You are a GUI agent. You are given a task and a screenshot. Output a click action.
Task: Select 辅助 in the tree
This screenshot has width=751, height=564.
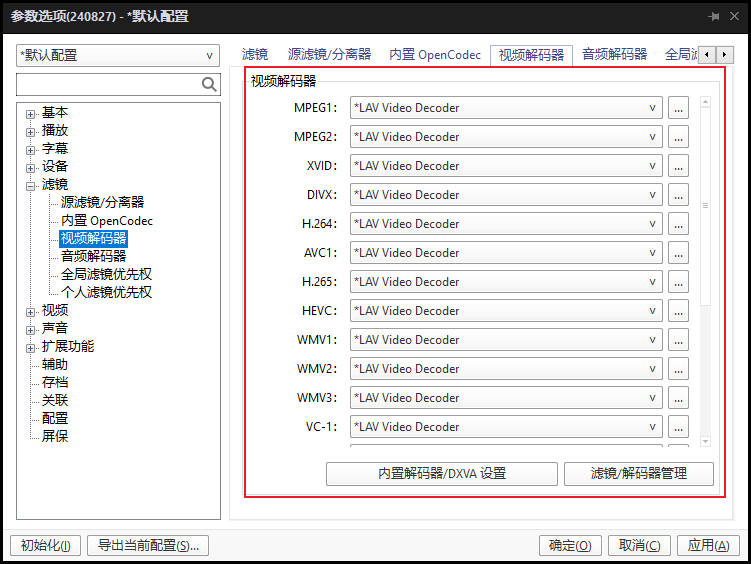pos(55,364)
